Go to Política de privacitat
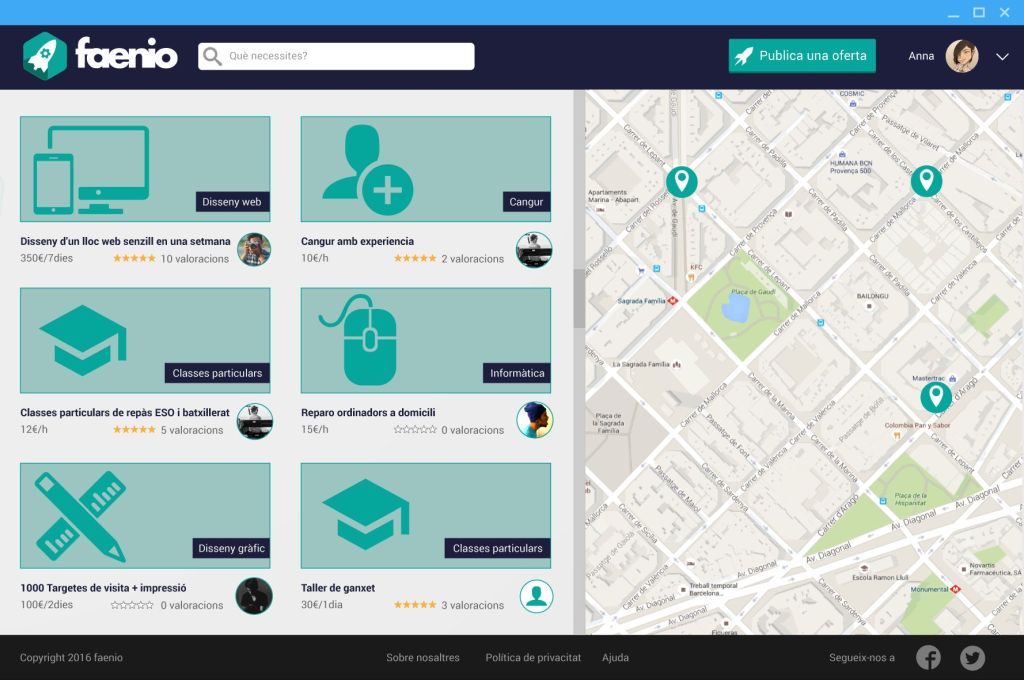1024x680 pixels. [533, 658]
